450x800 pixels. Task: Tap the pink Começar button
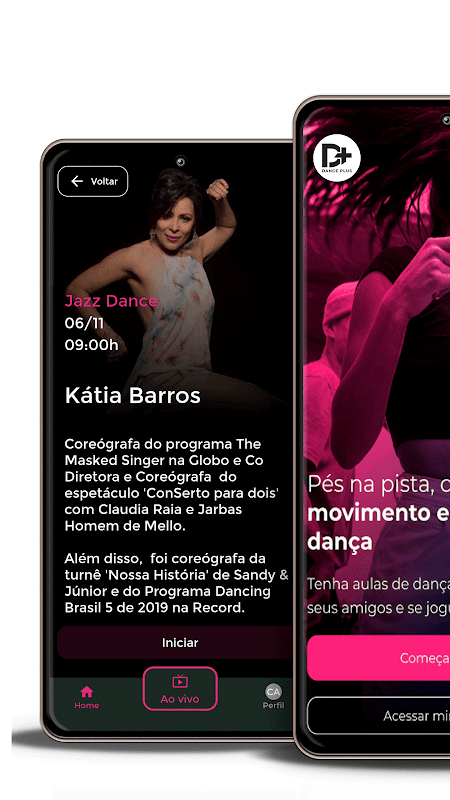point(379,658)
